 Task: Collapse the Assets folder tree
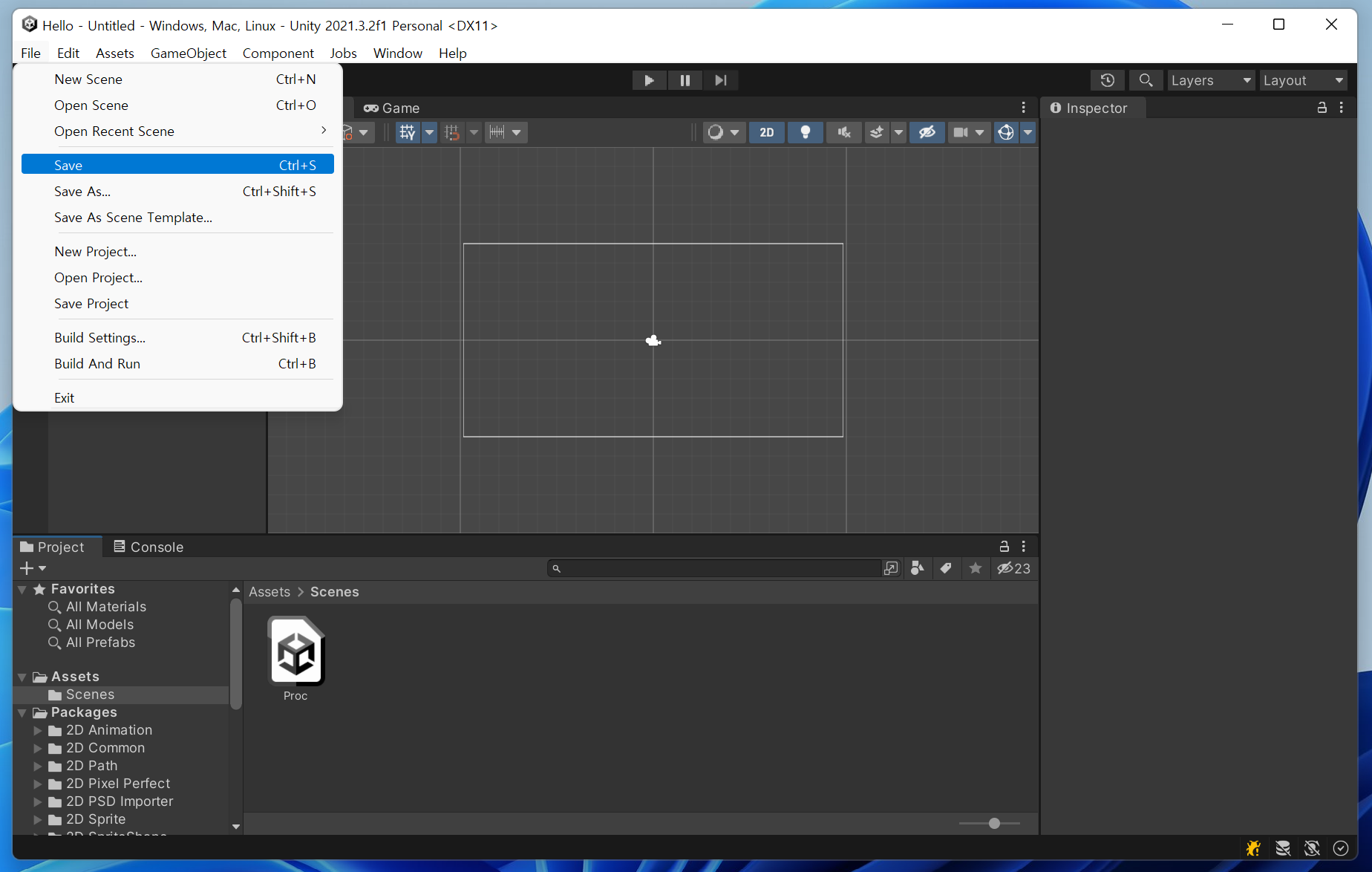(x=22, y=677)
